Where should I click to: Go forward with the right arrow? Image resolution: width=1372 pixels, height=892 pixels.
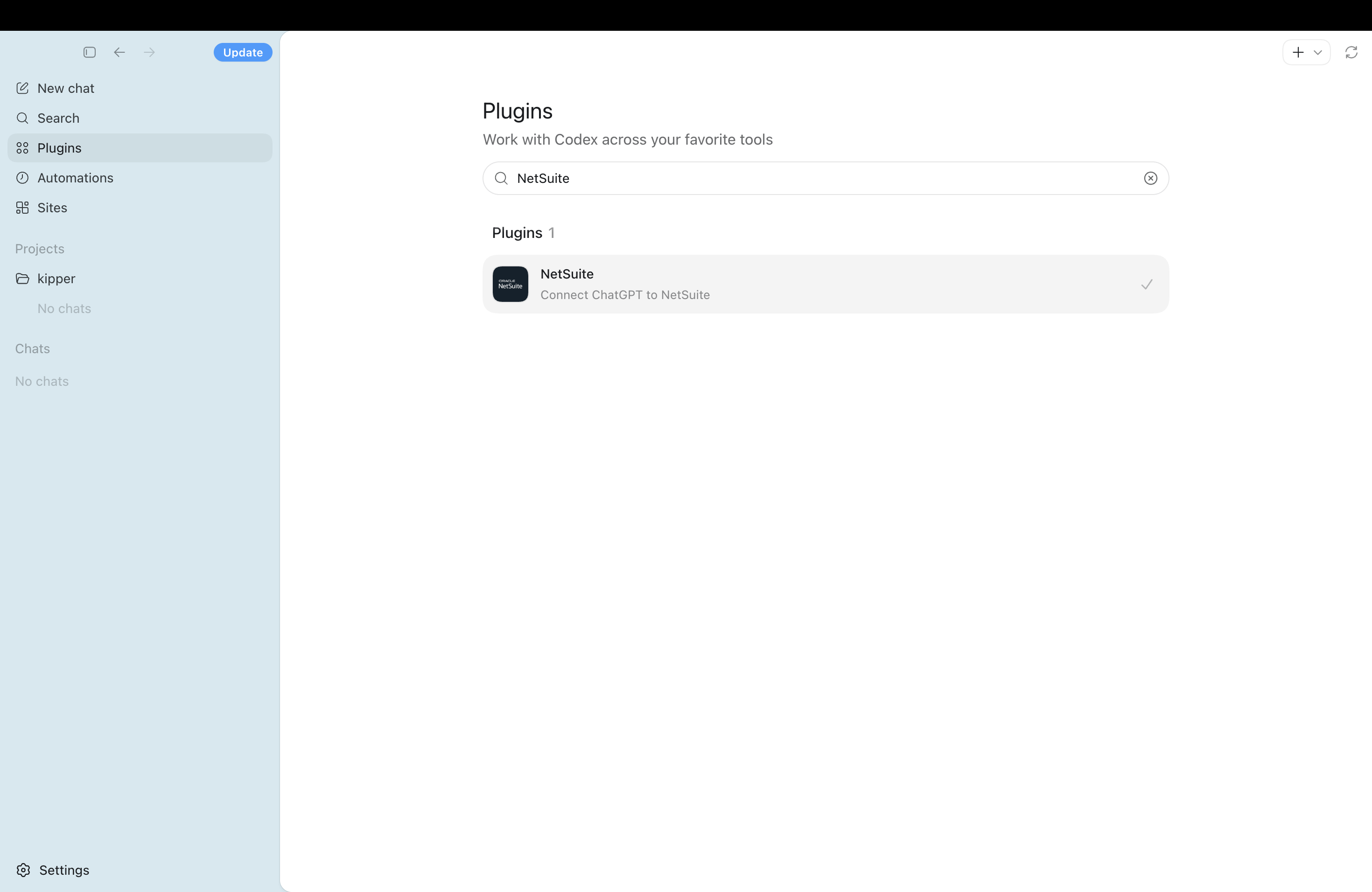tap(149, 52)
